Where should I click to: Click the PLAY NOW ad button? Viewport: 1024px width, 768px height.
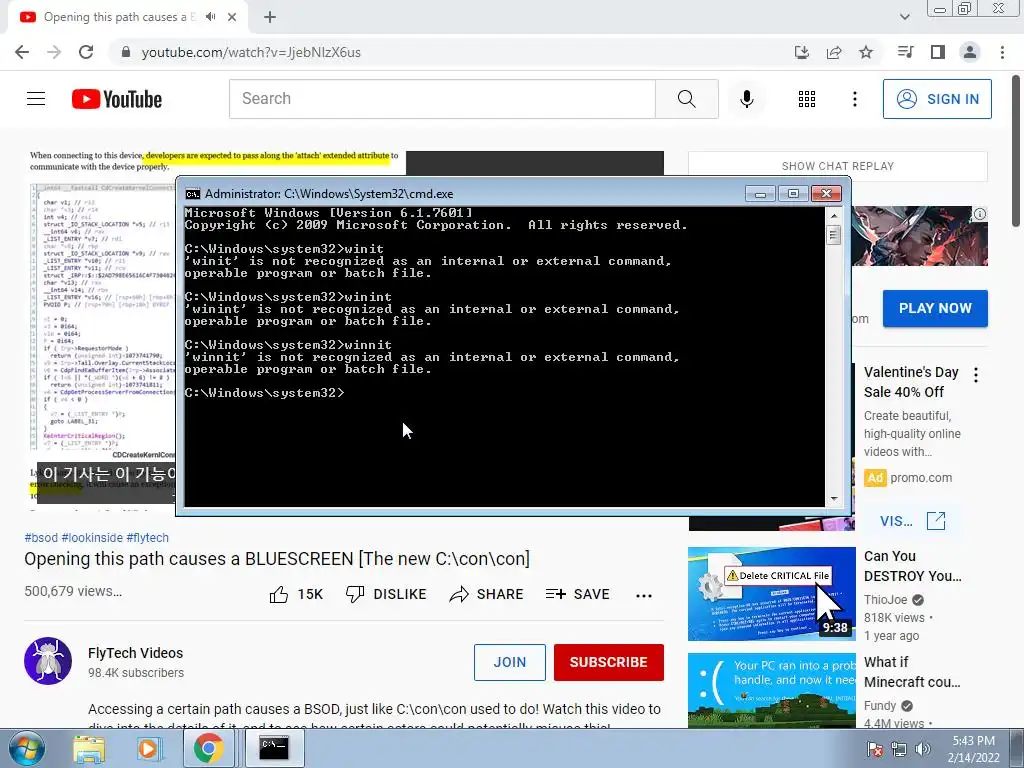coord(935,308)
